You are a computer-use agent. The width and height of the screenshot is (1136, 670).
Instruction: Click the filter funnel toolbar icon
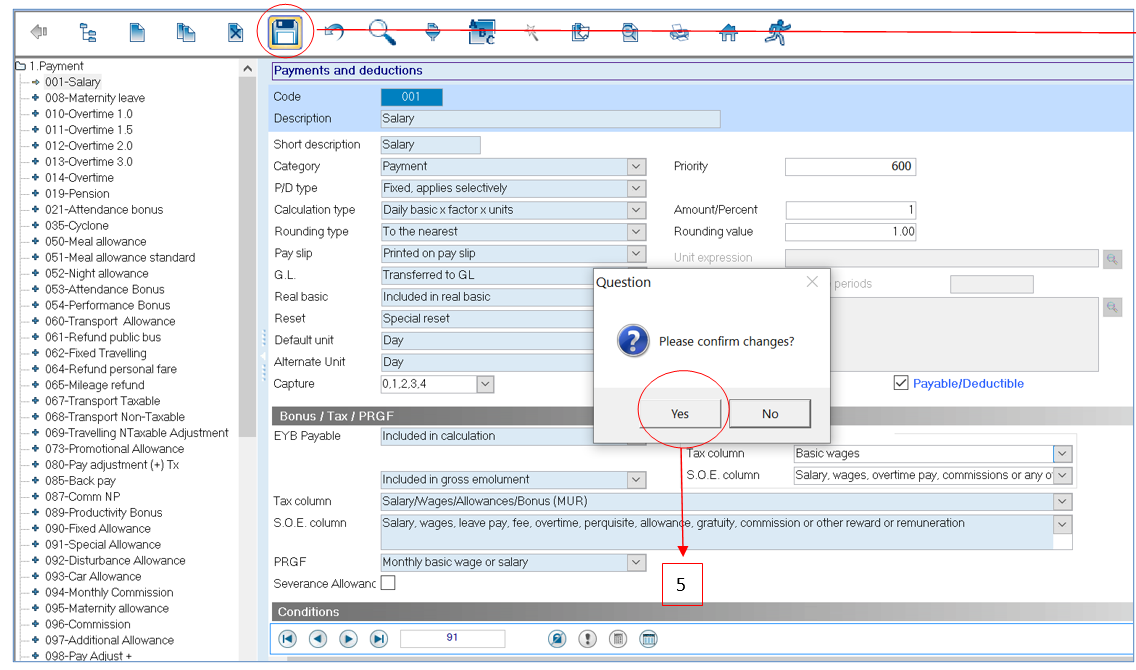433,32
